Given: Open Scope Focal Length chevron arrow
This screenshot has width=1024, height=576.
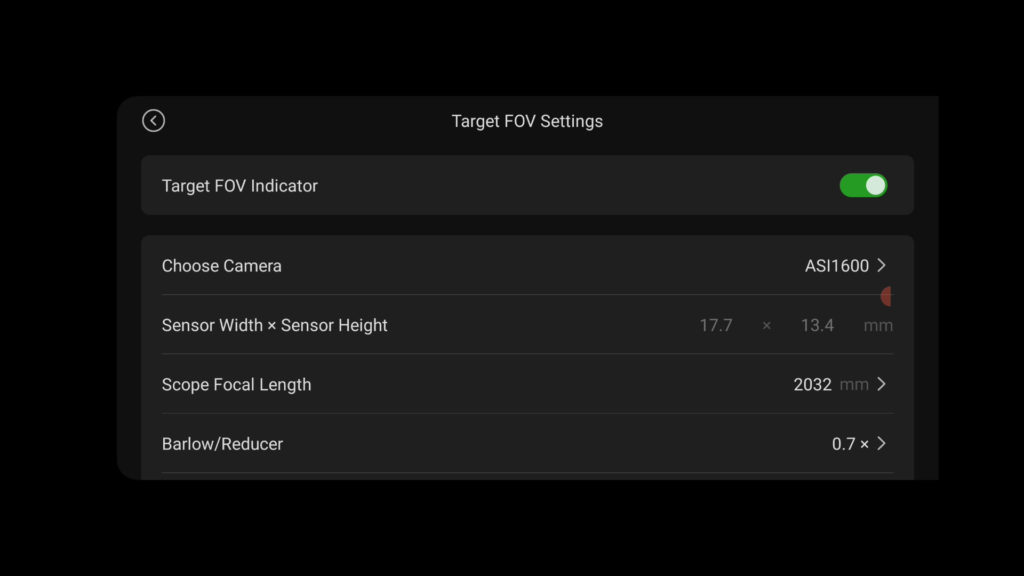Looking at the screenshot, I should [x=882, y=384].
